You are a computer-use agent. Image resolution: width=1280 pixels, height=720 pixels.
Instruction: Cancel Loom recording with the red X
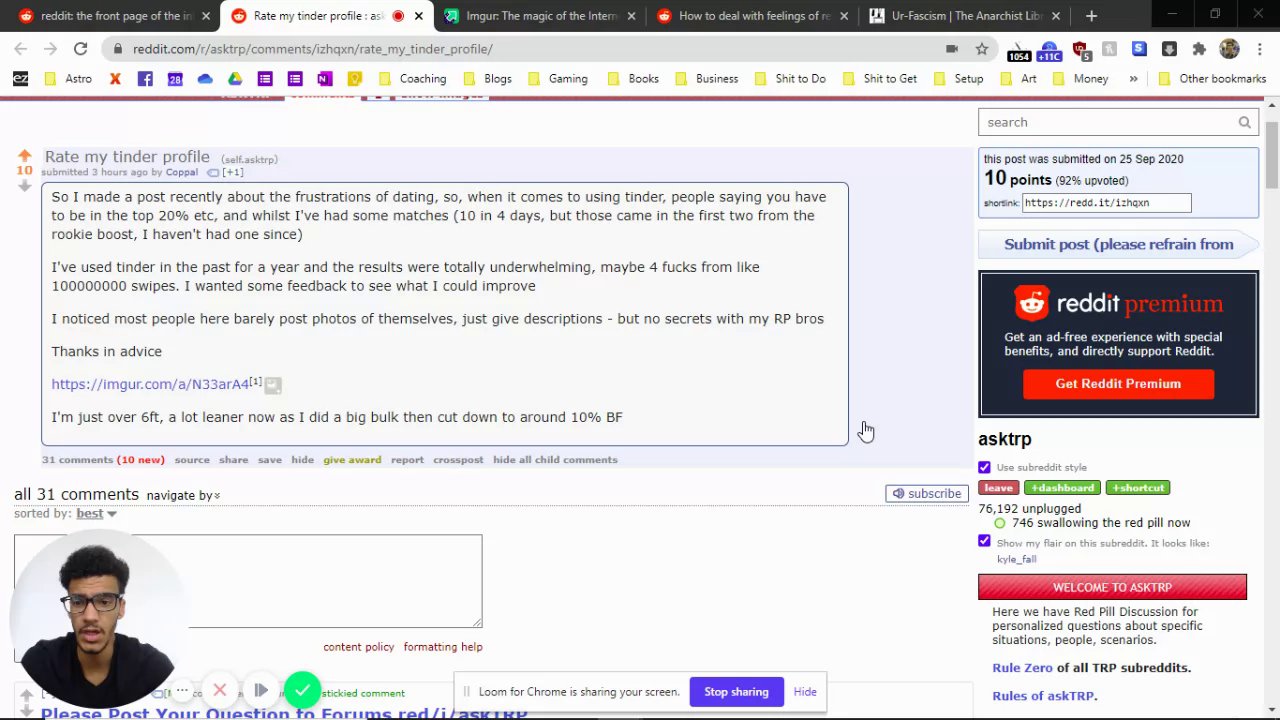(220, 690)
